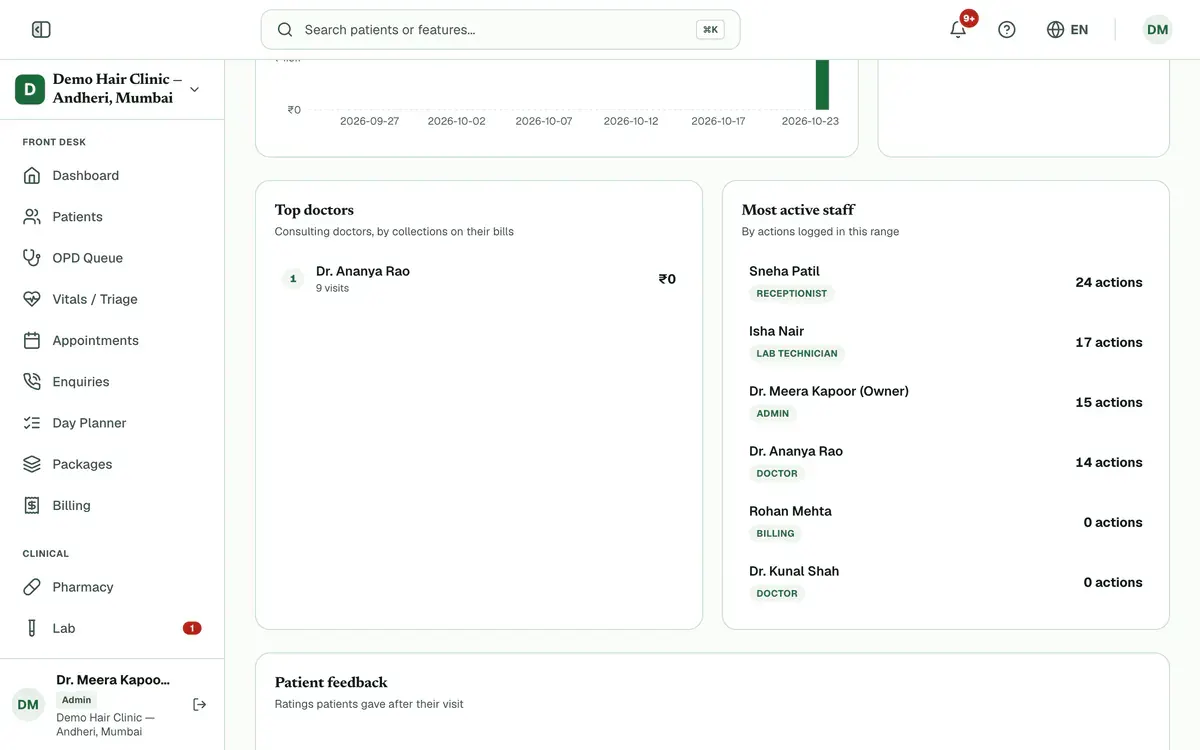Open Day Planner from the sidebar
1200x750 pixels.
click(112, 423)
